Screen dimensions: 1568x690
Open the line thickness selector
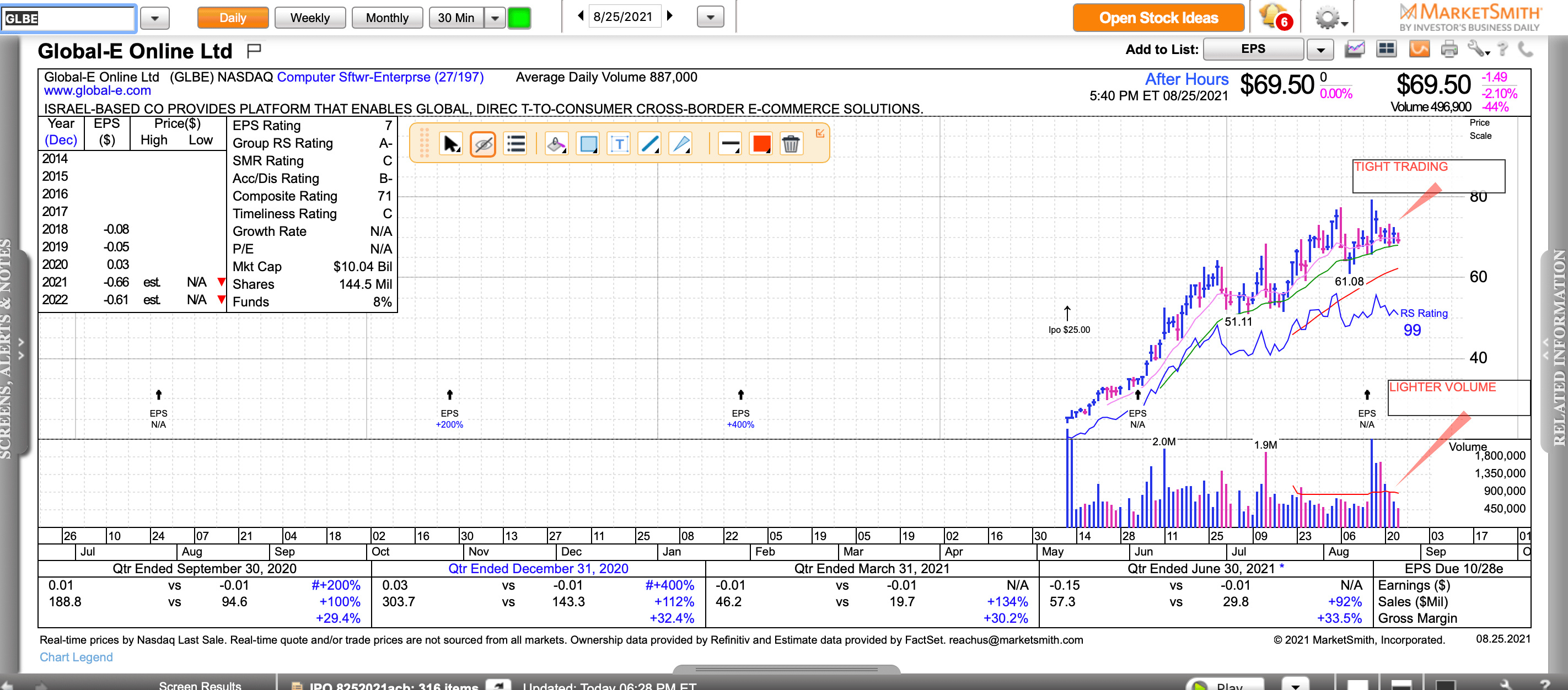tap(729, 144)
